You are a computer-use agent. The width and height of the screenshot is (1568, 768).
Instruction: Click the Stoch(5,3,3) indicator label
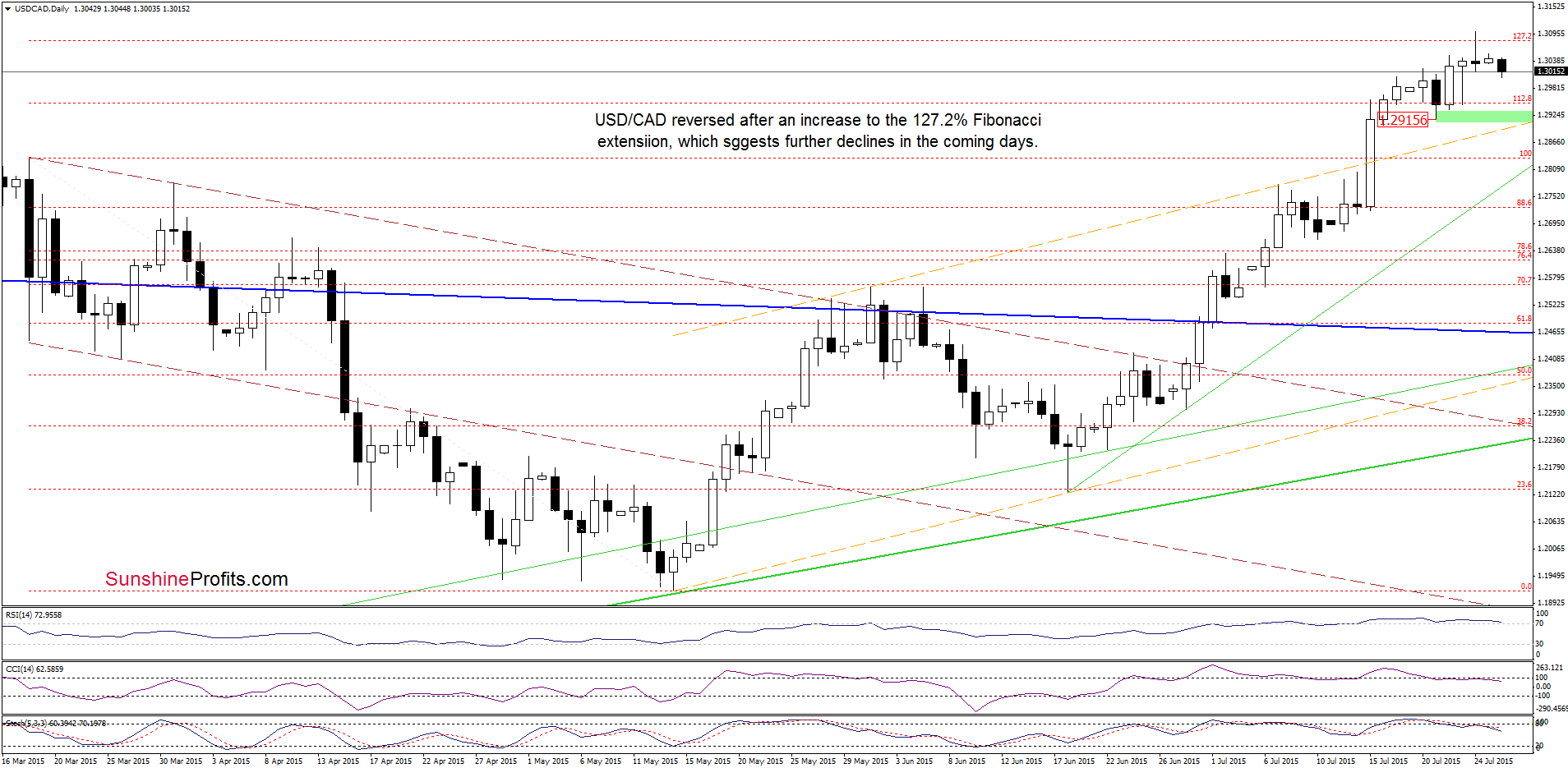tap(56, 723)
